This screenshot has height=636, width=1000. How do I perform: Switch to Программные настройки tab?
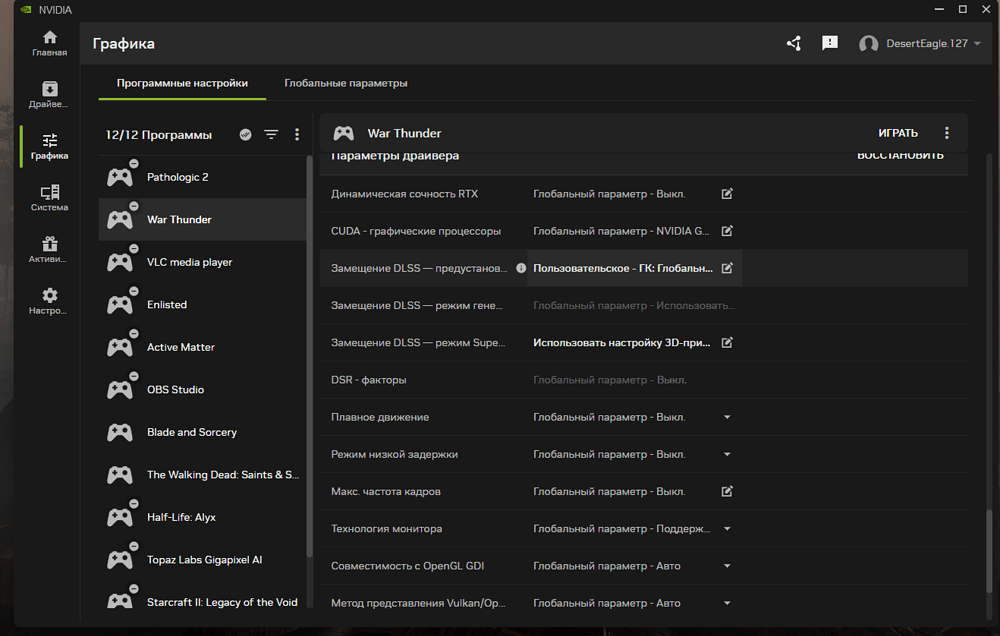[x=182, y=83]
